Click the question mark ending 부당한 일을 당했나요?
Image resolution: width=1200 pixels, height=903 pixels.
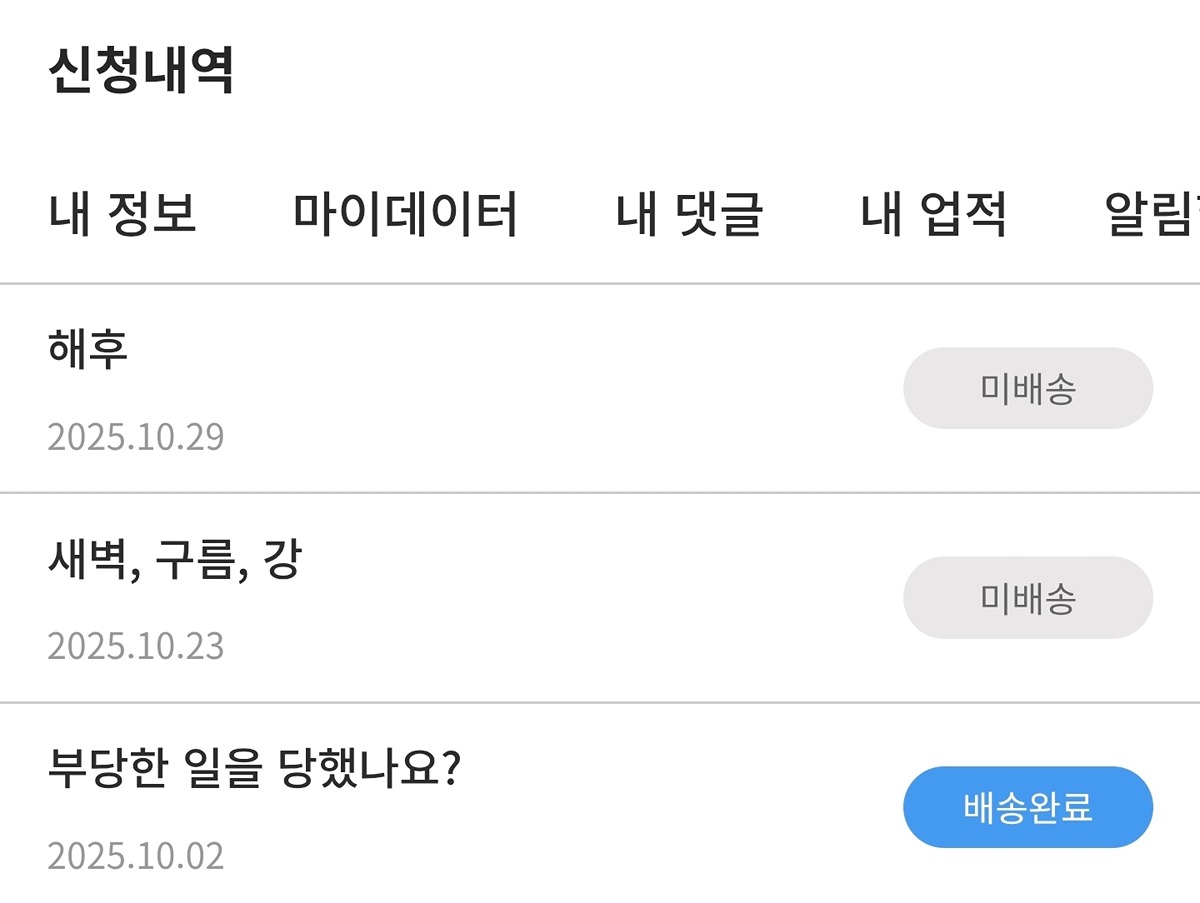coord(449,770)
